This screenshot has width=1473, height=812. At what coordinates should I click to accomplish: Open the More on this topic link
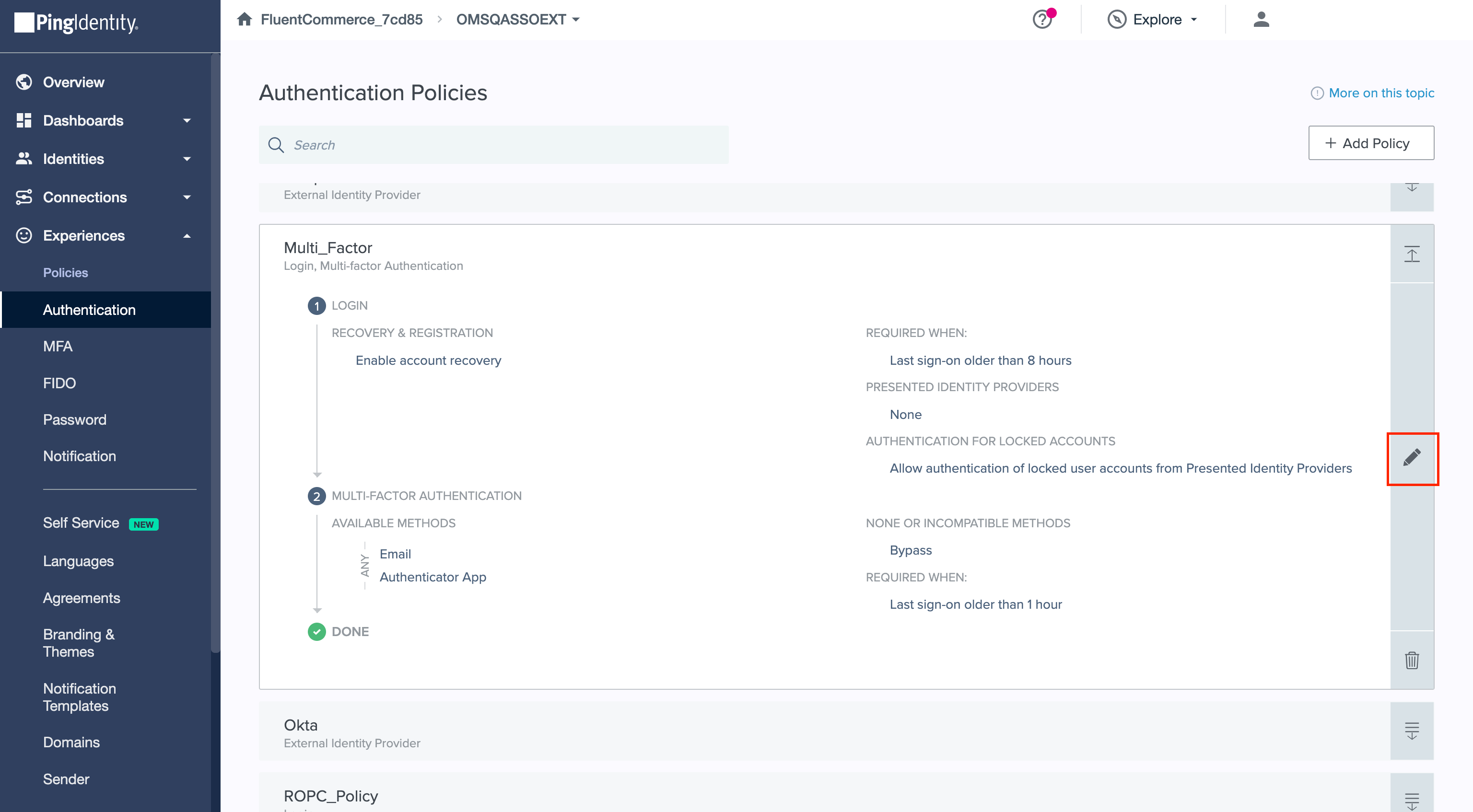(x=1380, y=93)
